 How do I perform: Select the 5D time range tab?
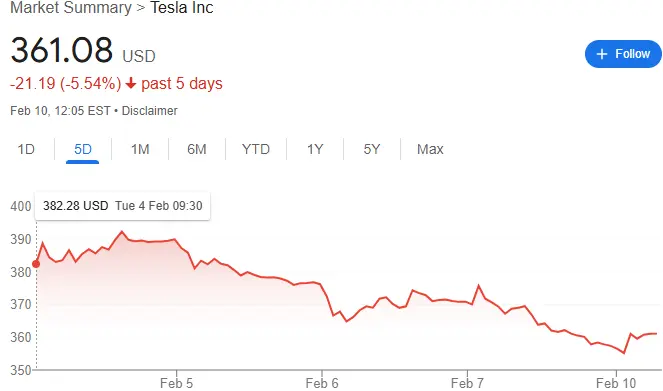pos(82,149)
